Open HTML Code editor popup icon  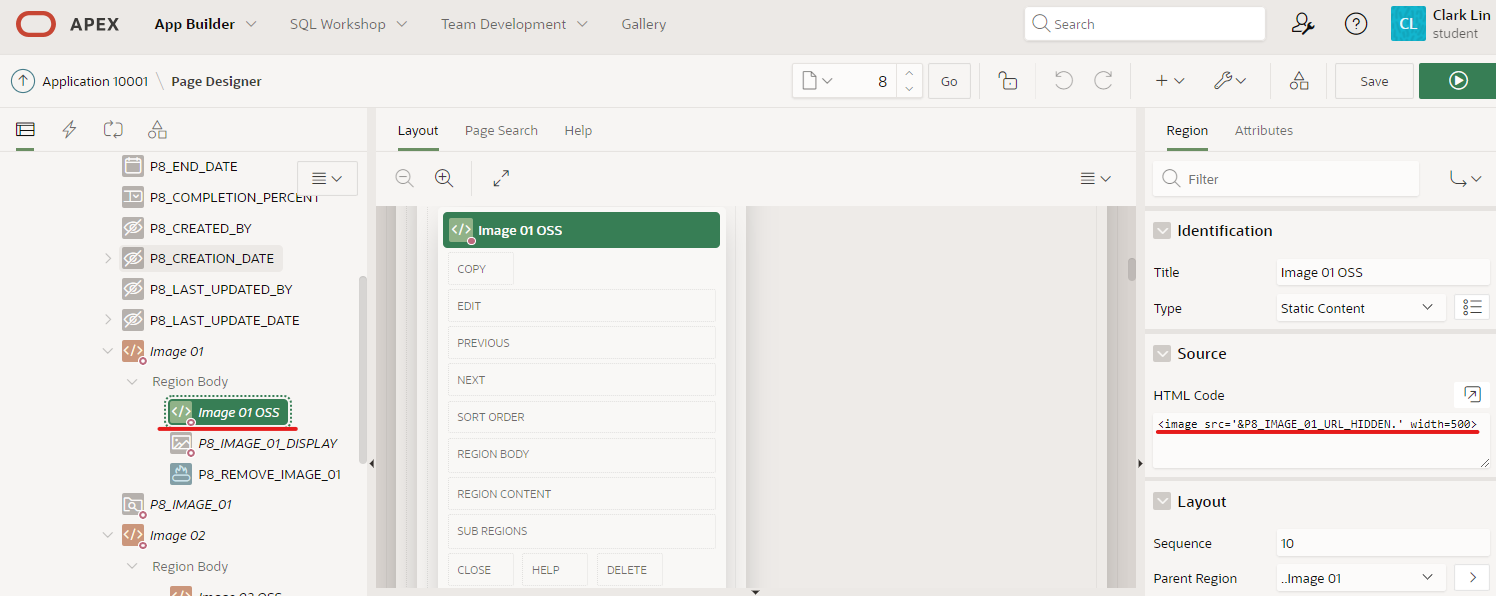coord(1471,394)
